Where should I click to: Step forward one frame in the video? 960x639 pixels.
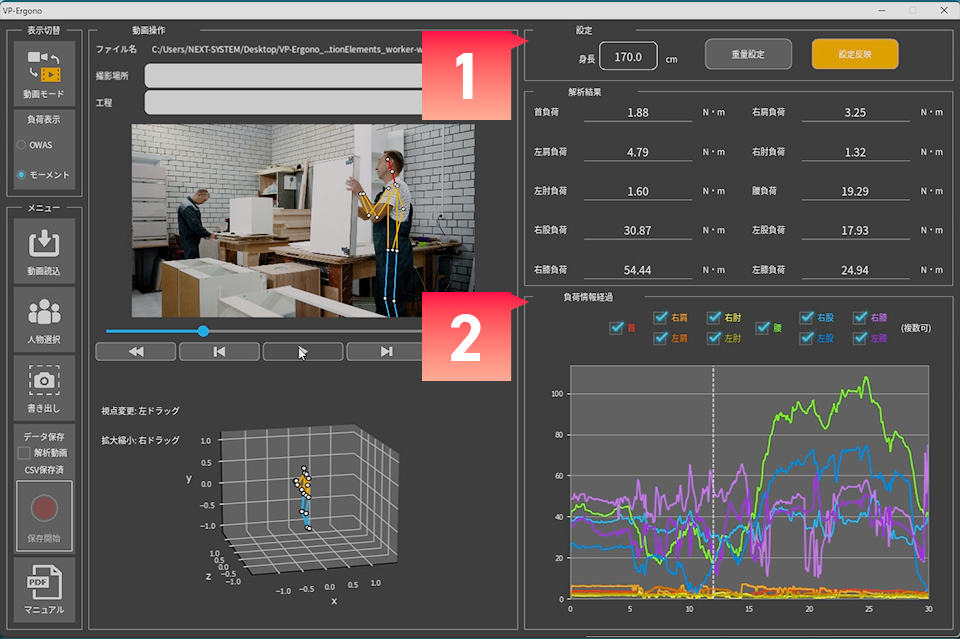[x=386, y=351]
